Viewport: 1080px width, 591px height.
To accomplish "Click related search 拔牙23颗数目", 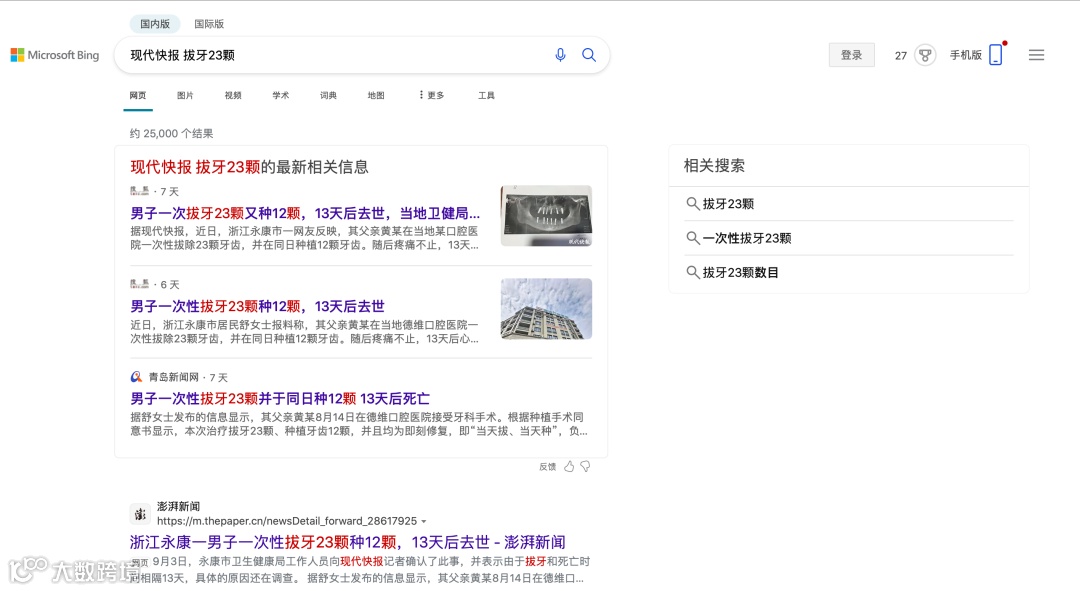I will coord(740,272).
